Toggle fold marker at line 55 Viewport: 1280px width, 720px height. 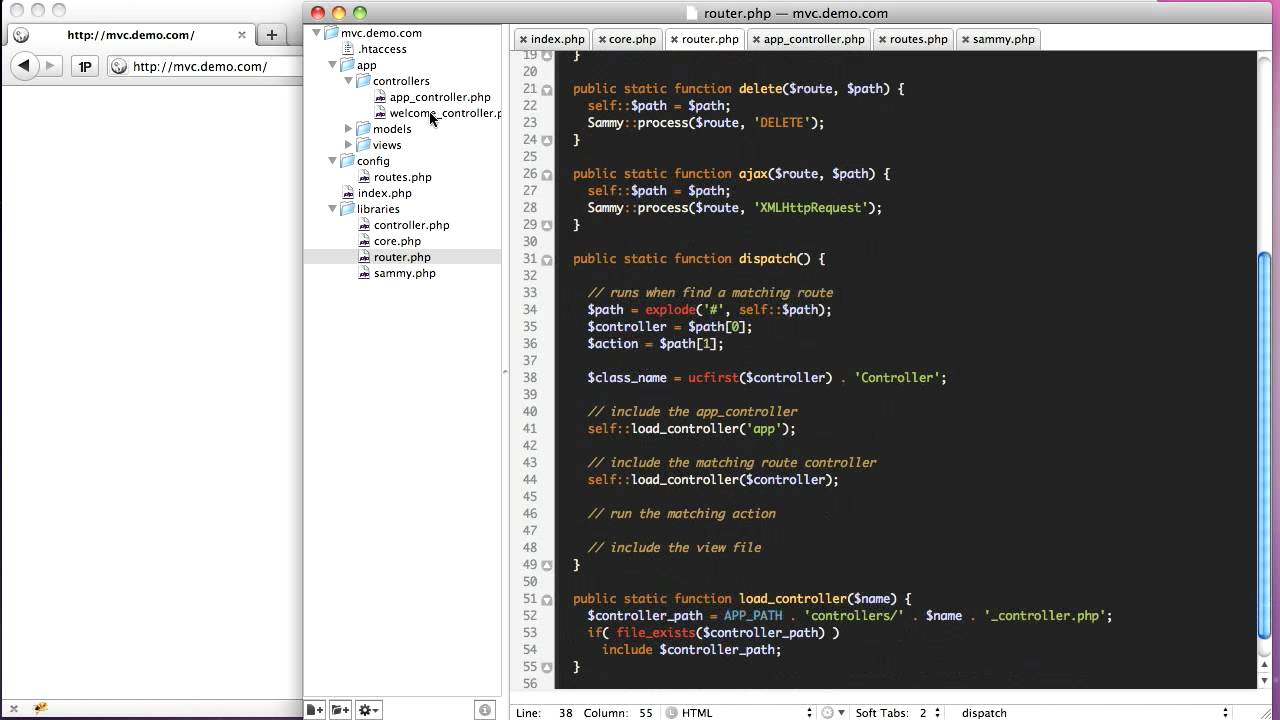point(547,667)
